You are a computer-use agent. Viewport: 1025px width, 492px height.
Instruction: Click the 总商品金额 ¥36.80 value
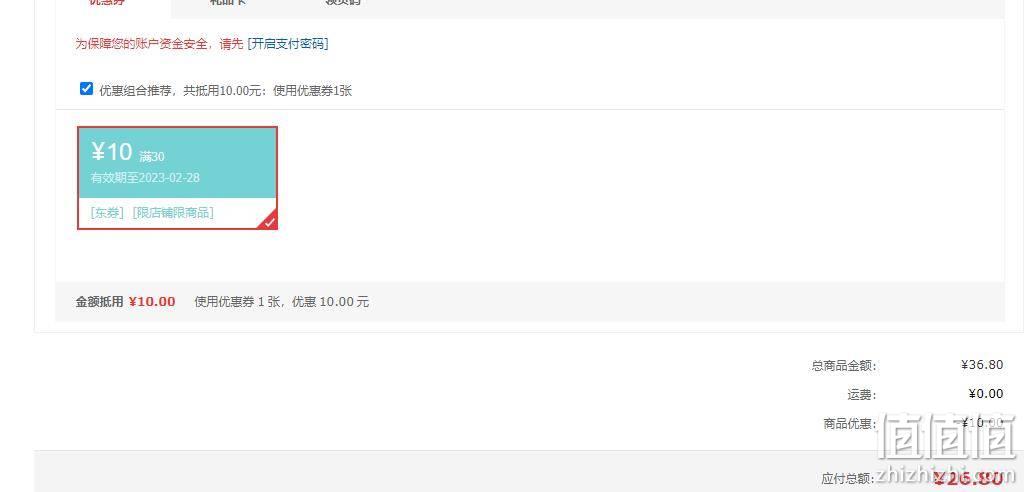982,365
